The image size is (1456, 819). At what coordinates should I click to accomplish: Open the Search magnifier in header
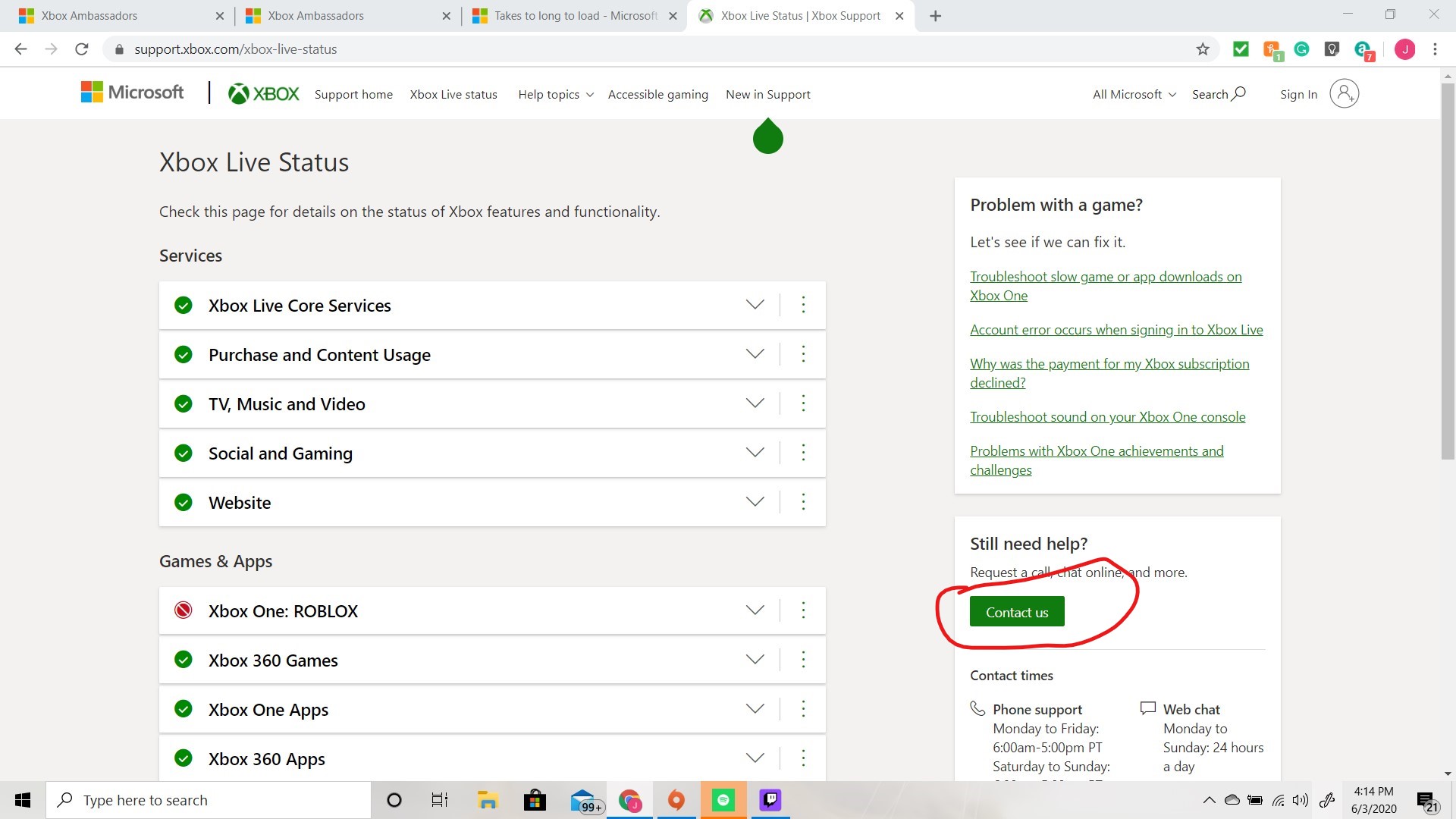[x=1238, y=93]
